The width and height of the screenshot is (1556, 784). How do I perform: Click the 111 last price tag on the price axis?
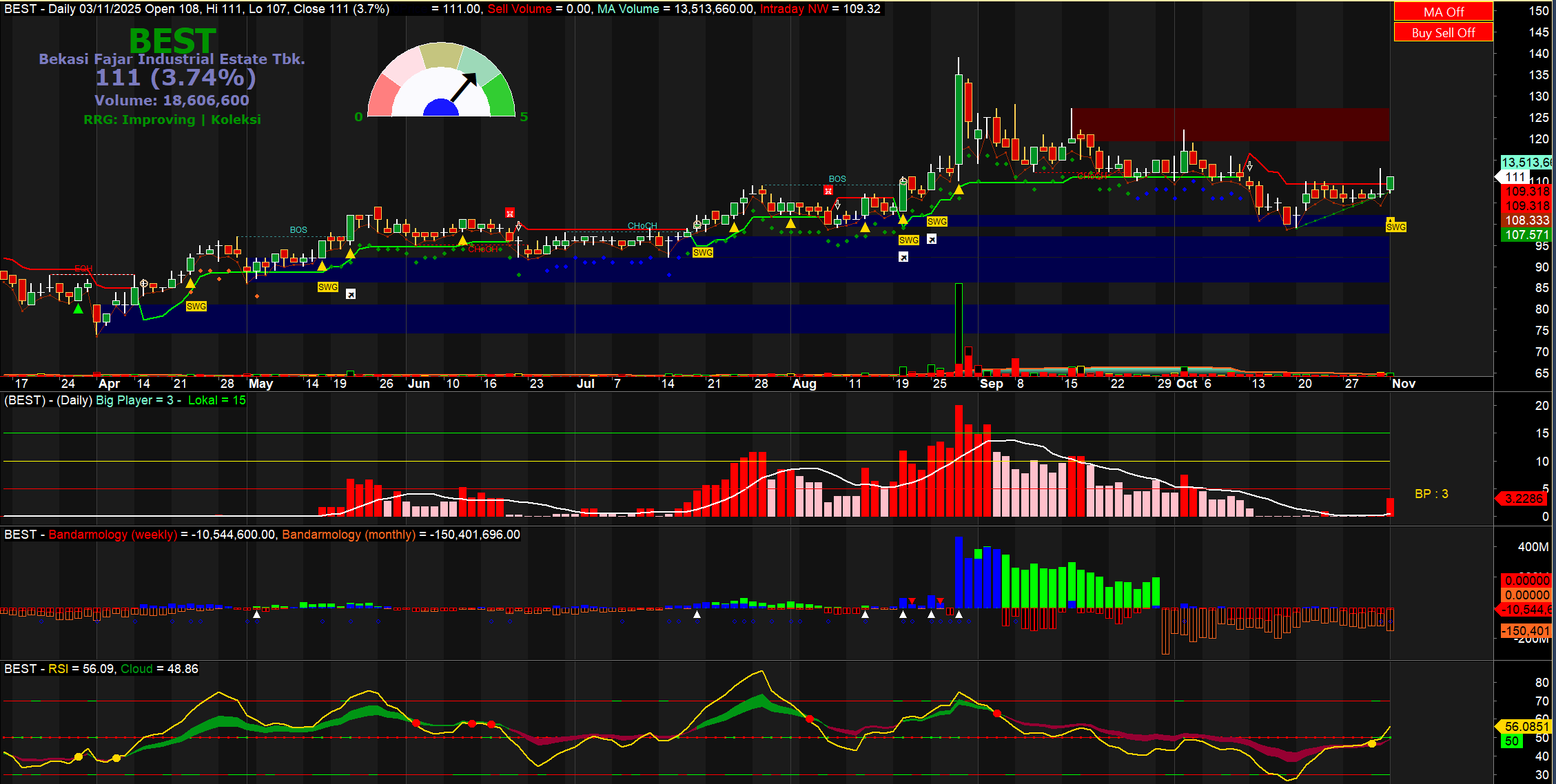tap(1515, 177)
